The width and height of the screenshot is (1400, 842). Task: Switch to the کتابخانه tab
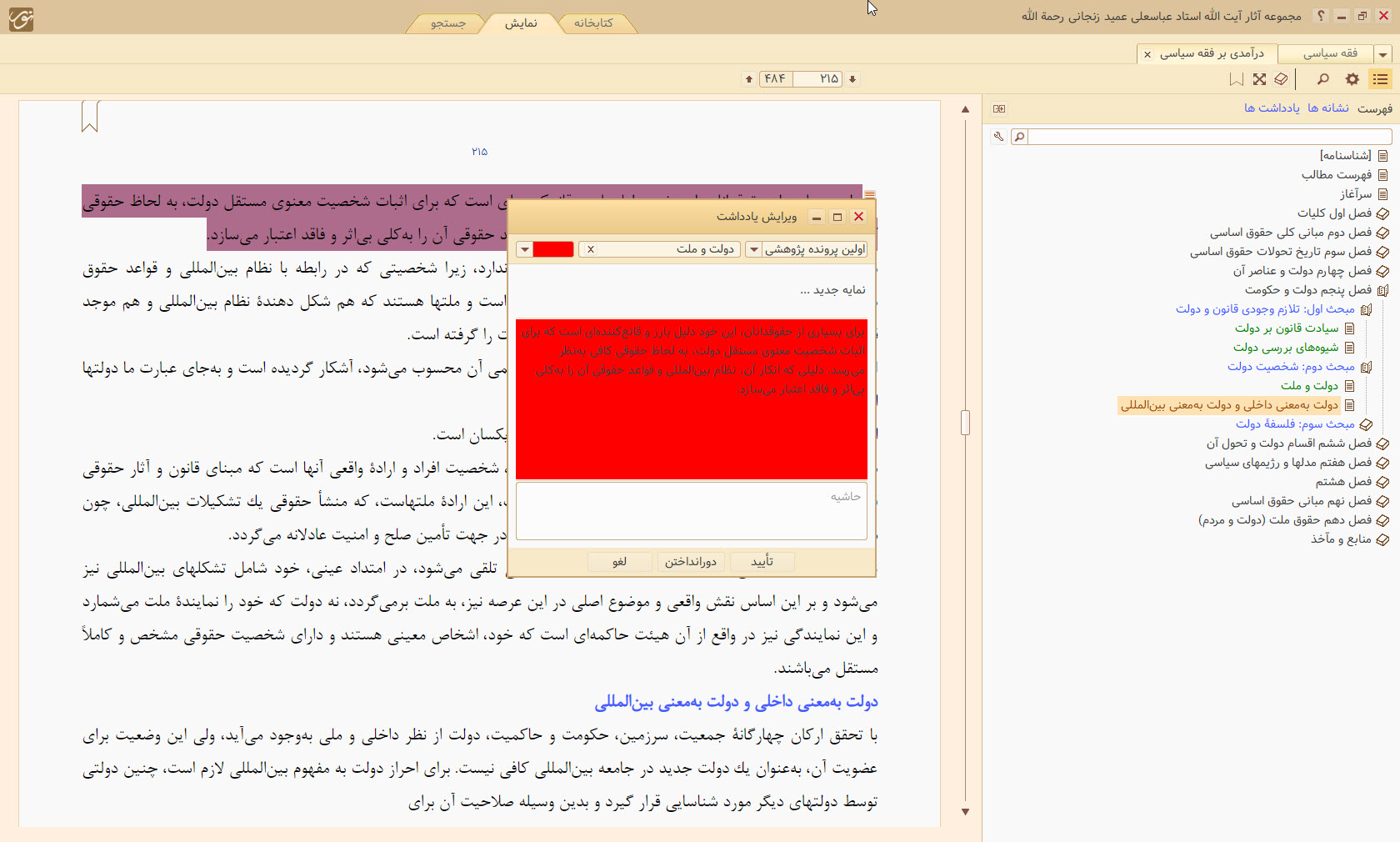[x=593, y=23]
